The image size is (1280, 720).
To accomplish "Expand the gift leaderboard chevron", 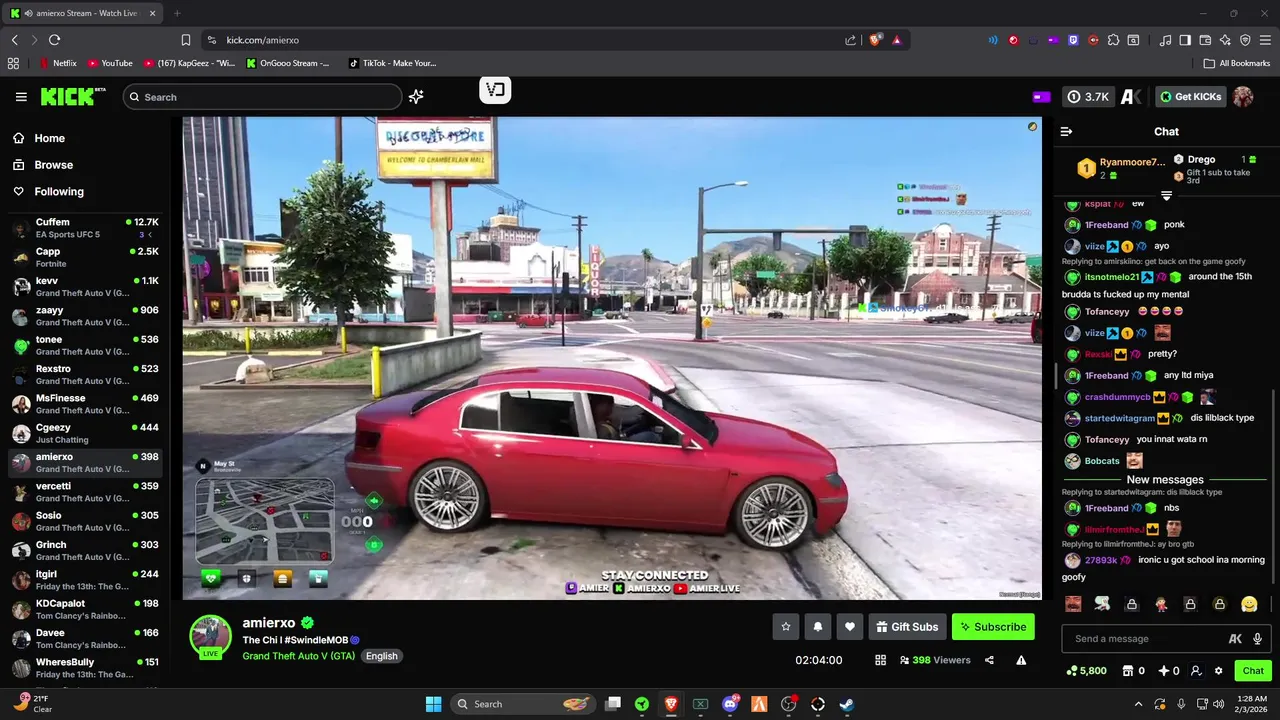I will coord(1166,195).
